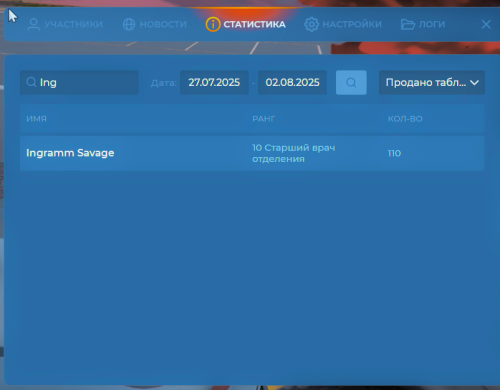The width and height of the screenshot is (500, 390).
Task: Open the start date field 27.07.2025
Action: [214, 82]
